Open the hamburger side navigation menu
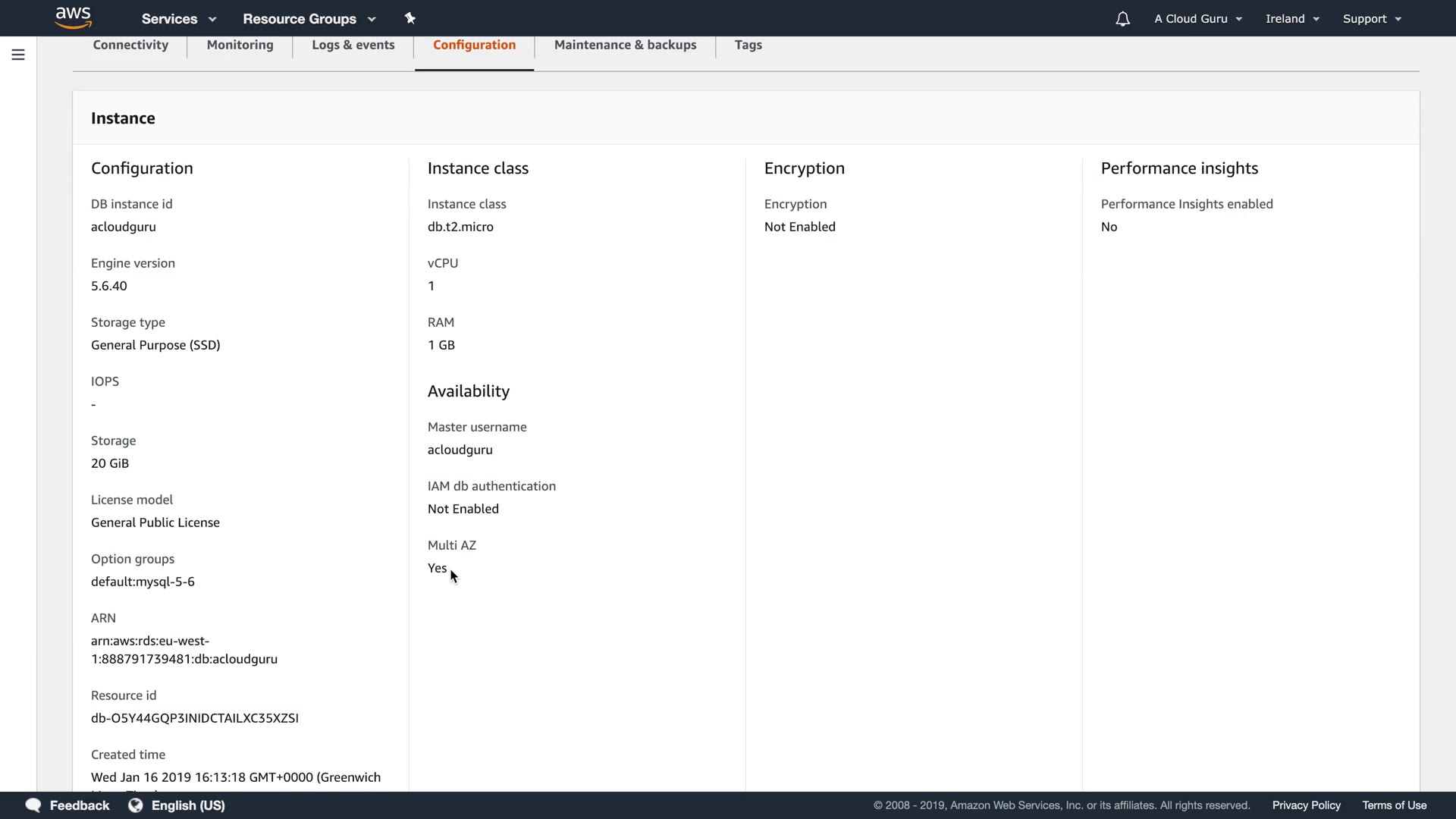Image resolution: width=1456 pixels, height=819 pixels. pyautogui.click(x=18, y=55)
